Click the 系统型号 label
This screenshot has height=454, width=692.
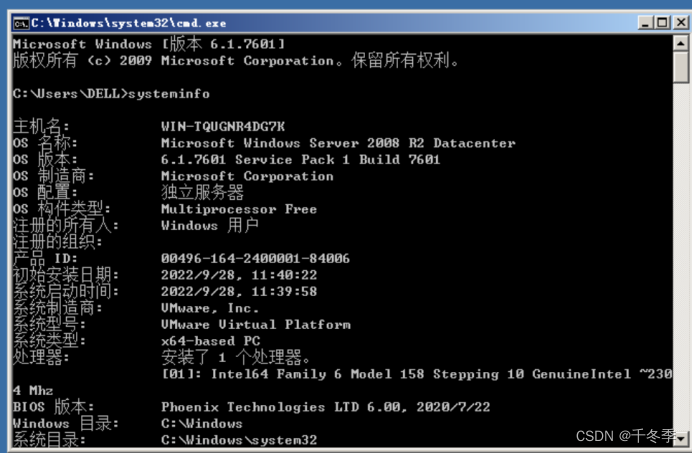(x=49, y=325)
